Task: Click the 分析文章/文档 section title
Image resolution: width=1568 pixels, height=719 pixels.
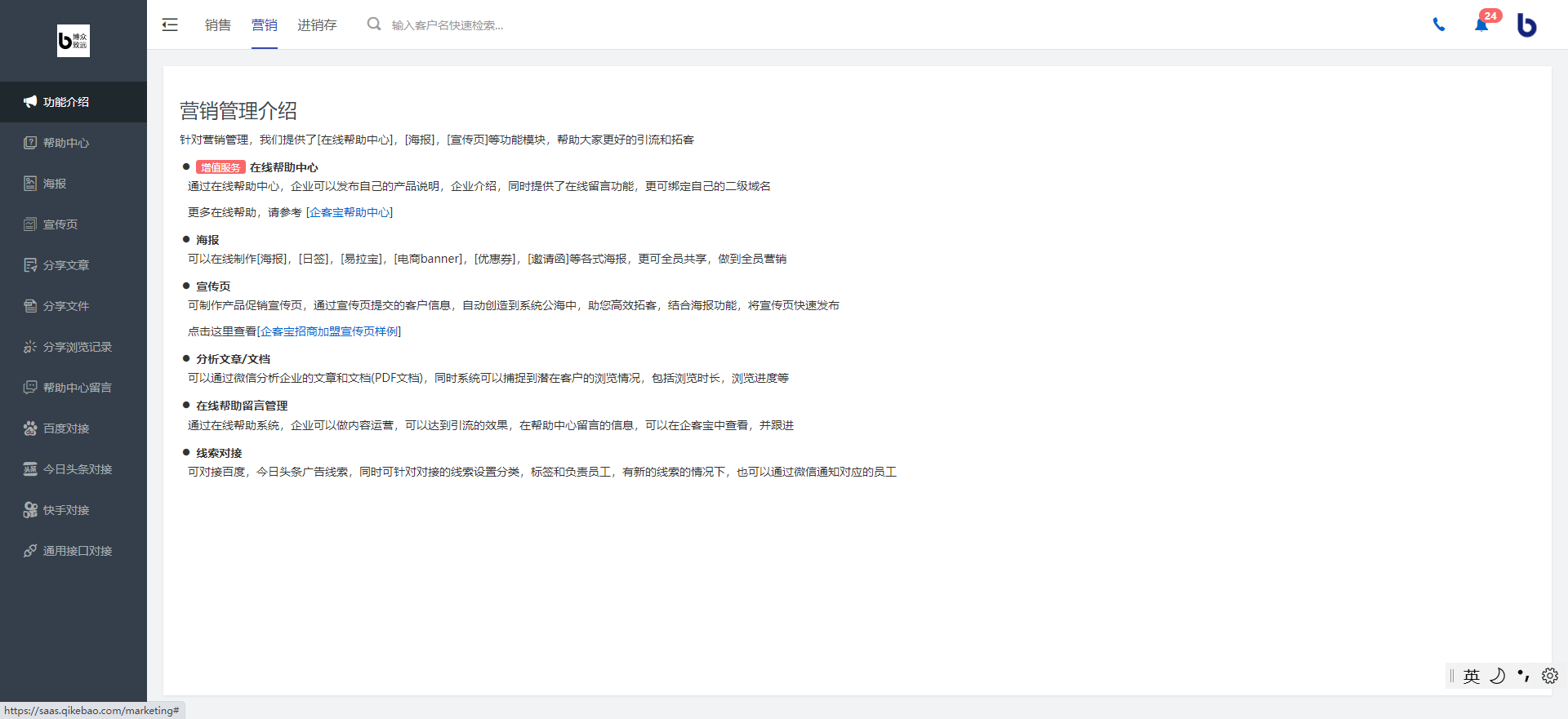Action: point(233,359)
